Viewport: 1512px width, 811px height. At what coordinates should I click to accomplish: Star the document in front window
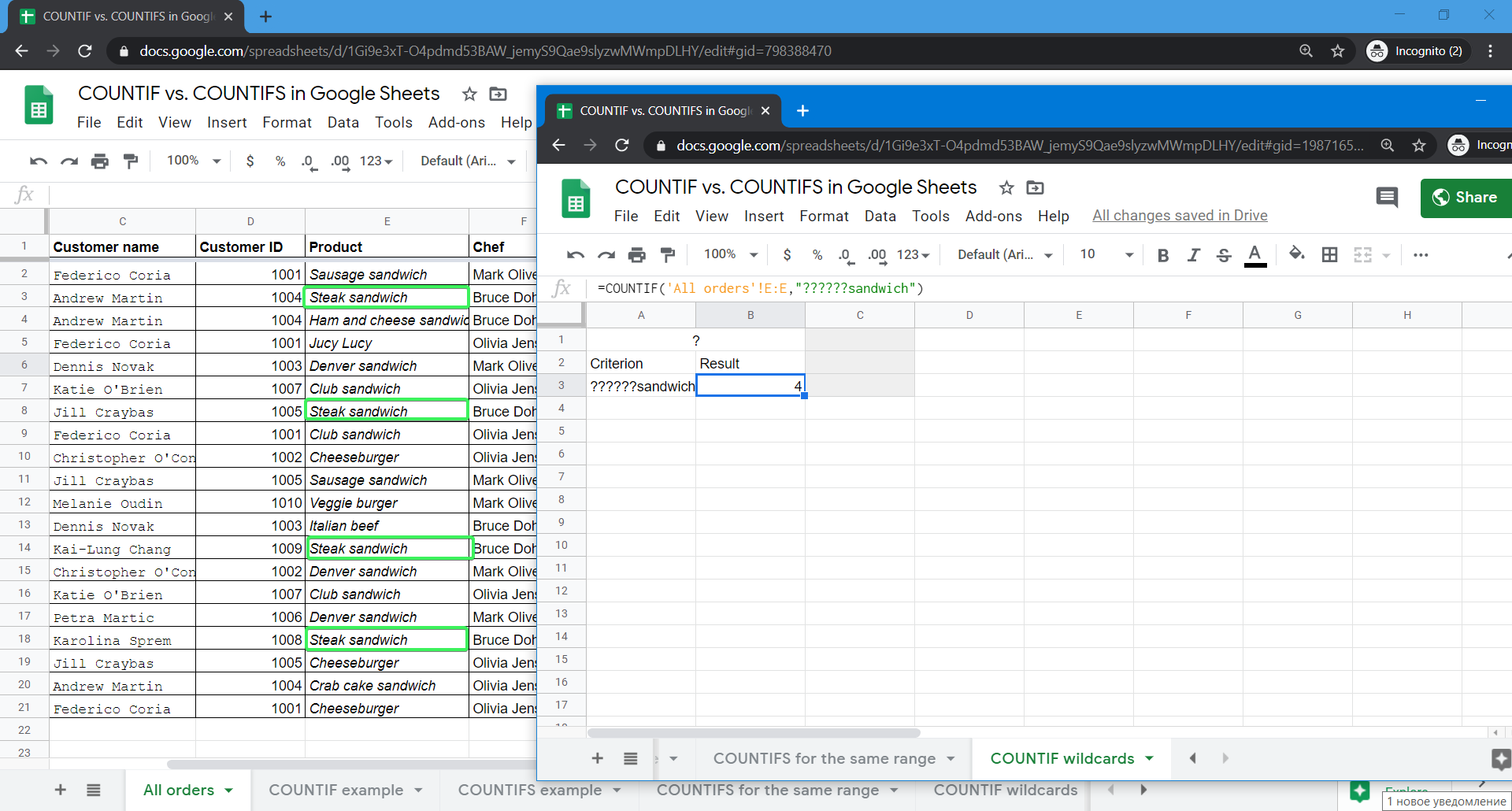tap(1006, 187)
